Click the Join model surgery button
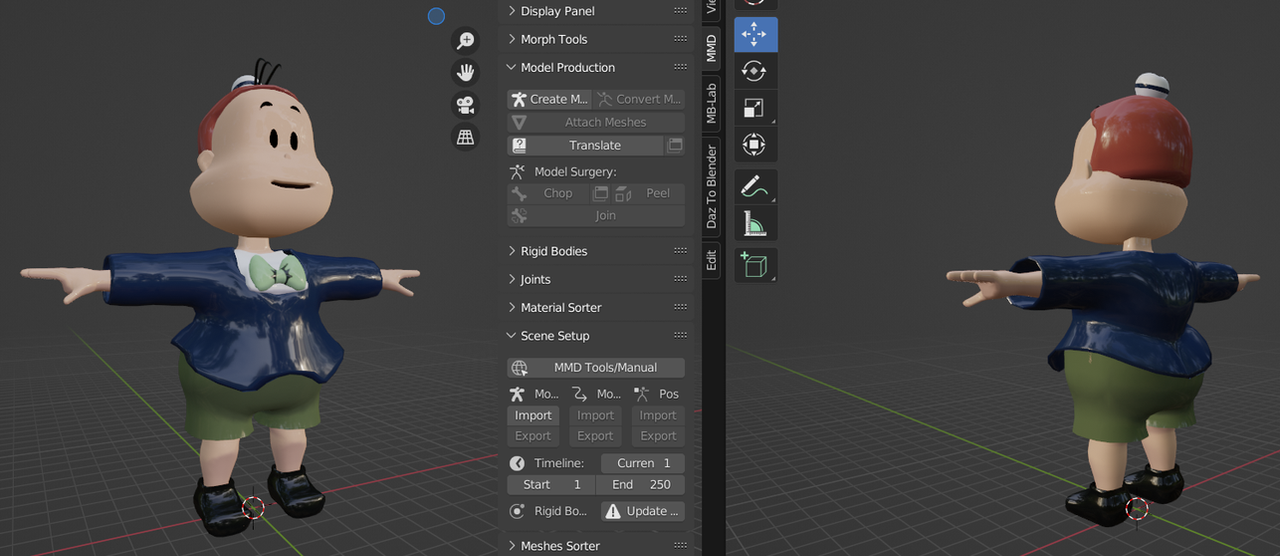 [x=596, y=215]
